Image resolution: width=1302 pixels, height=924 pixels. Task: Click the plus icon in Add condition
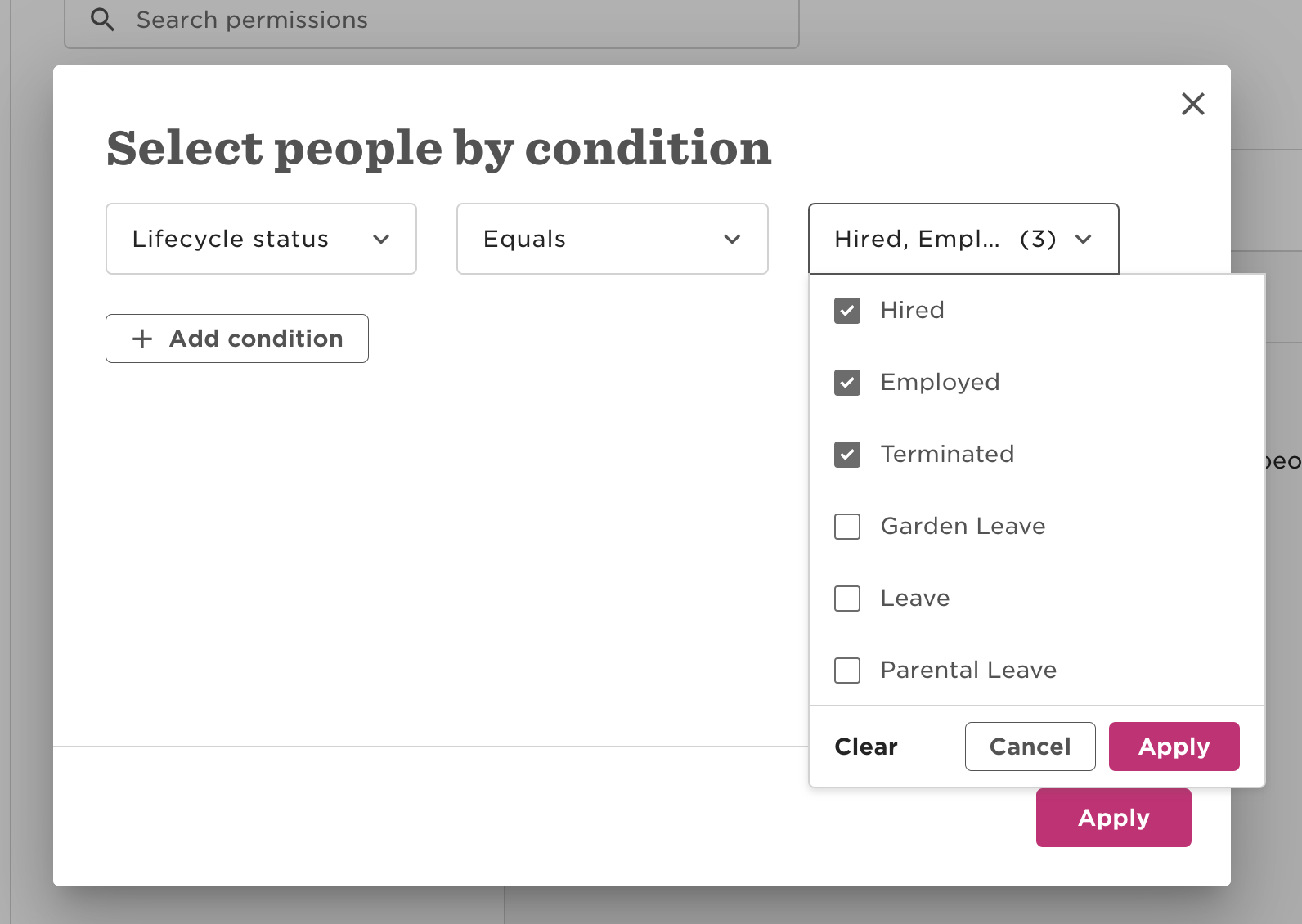(142, 339)
